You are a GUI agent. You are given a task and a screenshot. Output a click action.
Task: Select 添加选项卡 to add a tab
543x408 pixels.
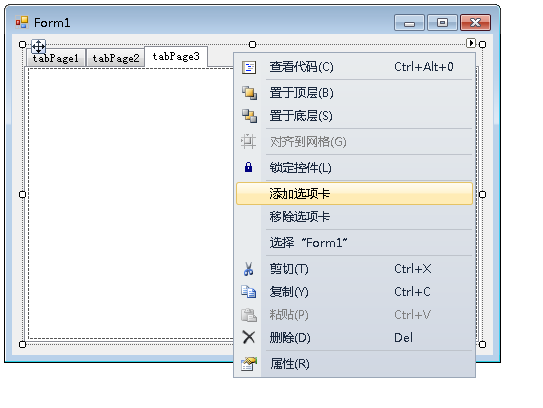pos(354,194)
